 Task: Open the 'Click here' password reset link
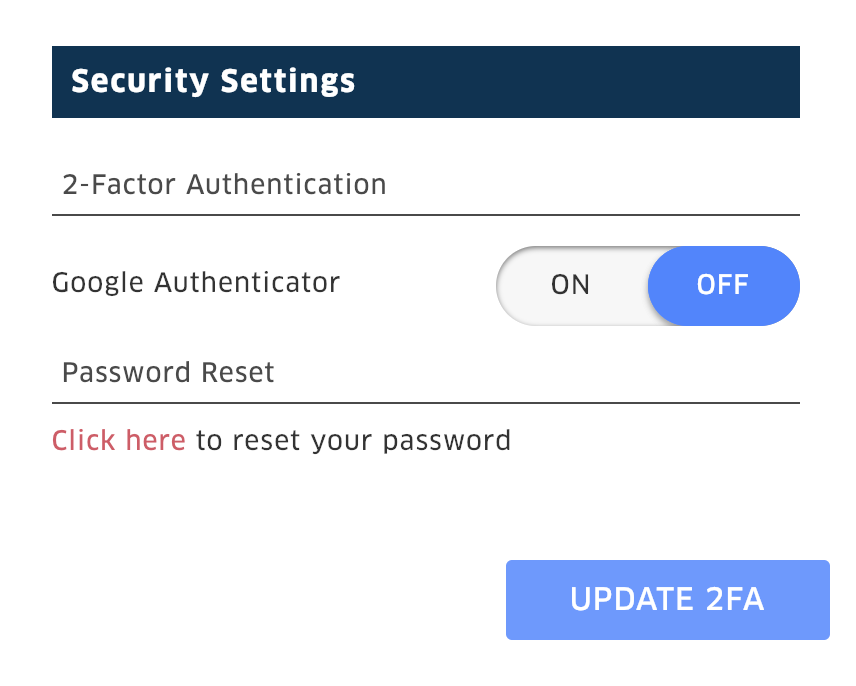pyautogui.click(x=119, y=440)
